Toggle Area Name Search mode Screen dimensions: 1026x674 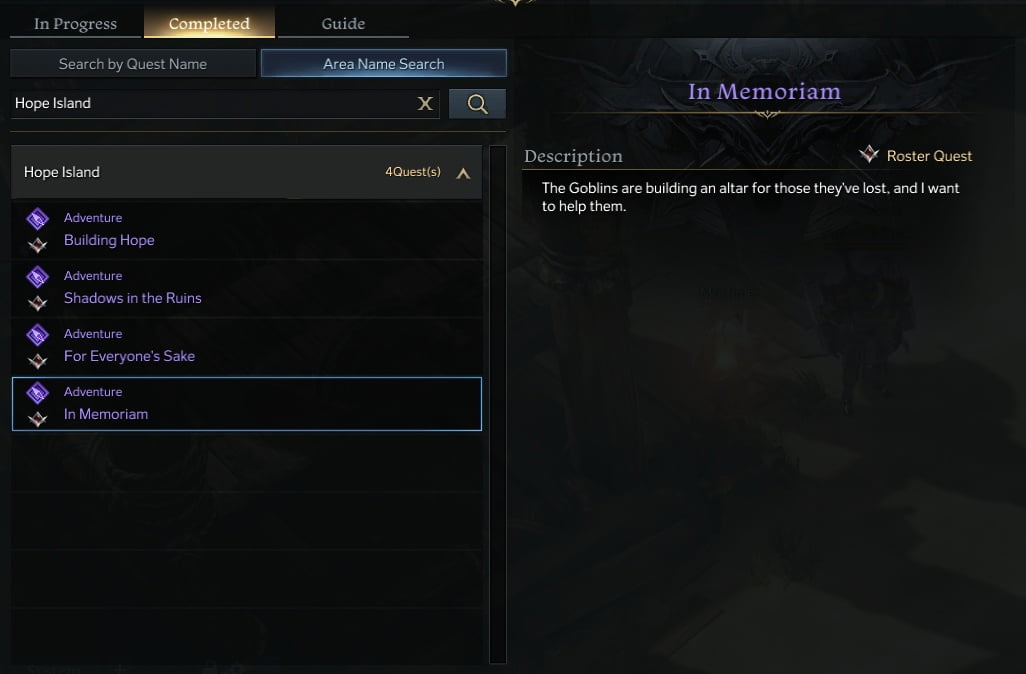(383, 63)
